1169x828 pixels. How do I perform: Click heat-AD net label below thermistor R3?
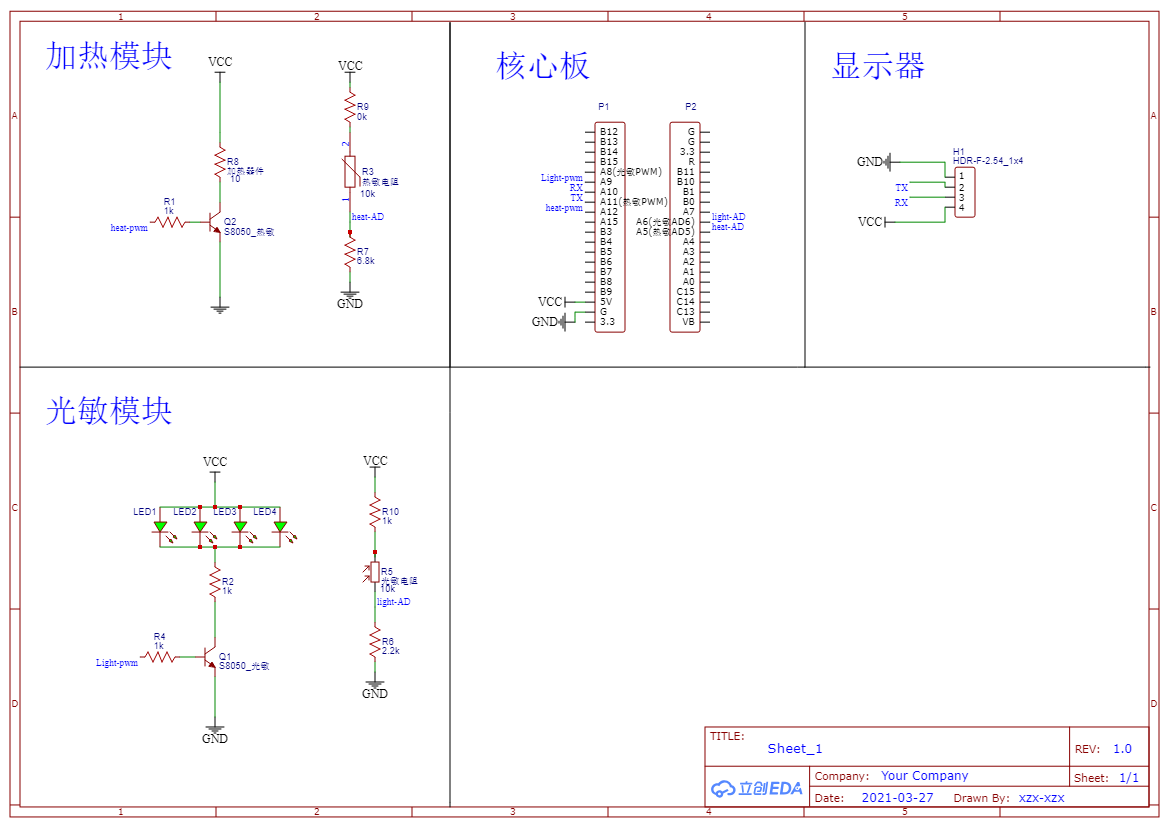coord(368,217)
